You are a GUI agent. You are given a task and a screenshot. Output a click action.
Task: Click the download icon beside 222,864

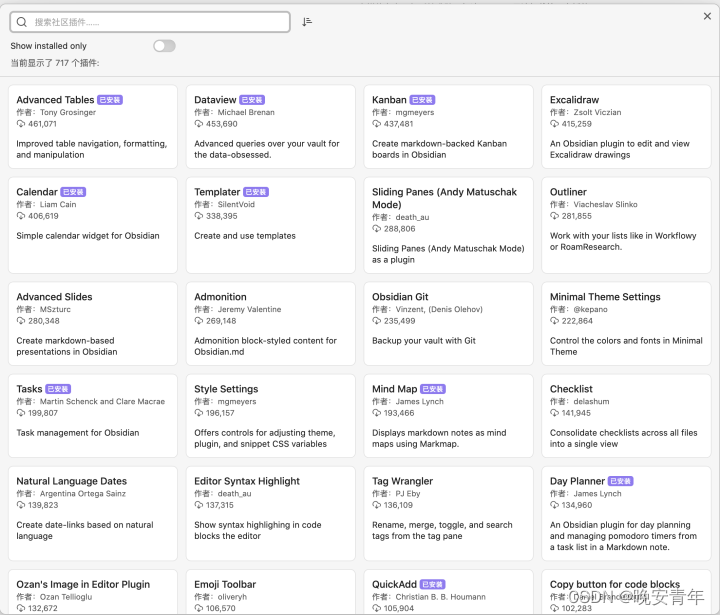(x=554, y=321)
